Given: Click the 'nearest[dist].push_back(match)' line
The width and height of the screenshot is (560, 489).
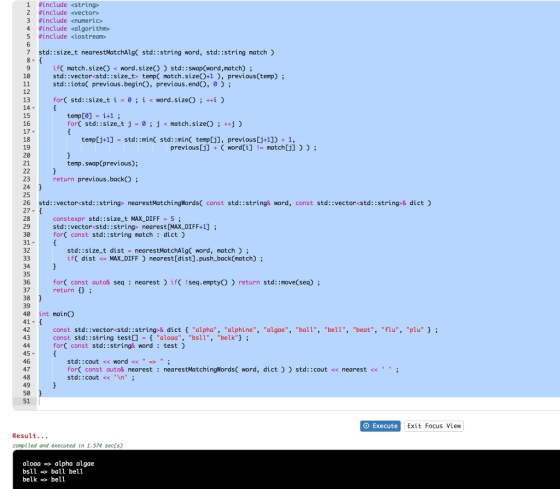Looking at the screenshot, I should pyautogui.click(x=165, y=259).
